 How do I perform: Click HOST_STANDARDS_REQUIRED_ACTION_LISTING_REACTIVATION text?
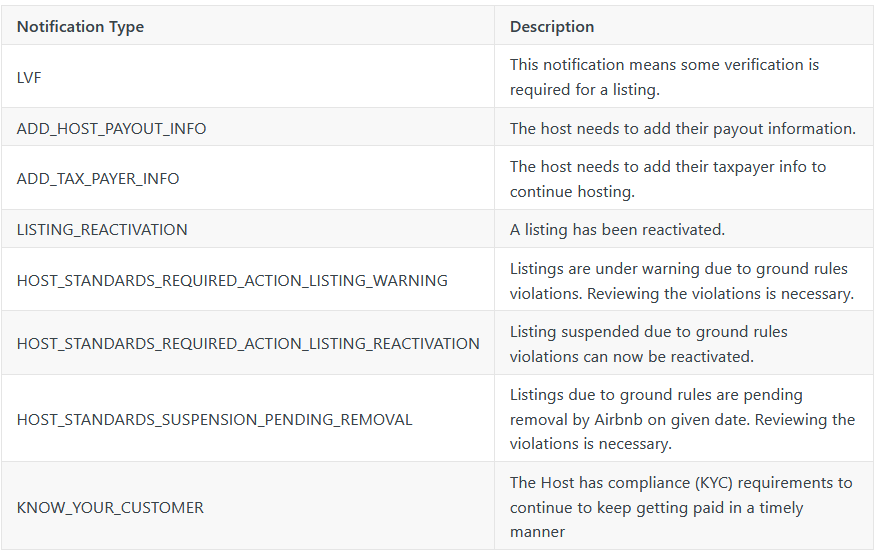[248, 343]
